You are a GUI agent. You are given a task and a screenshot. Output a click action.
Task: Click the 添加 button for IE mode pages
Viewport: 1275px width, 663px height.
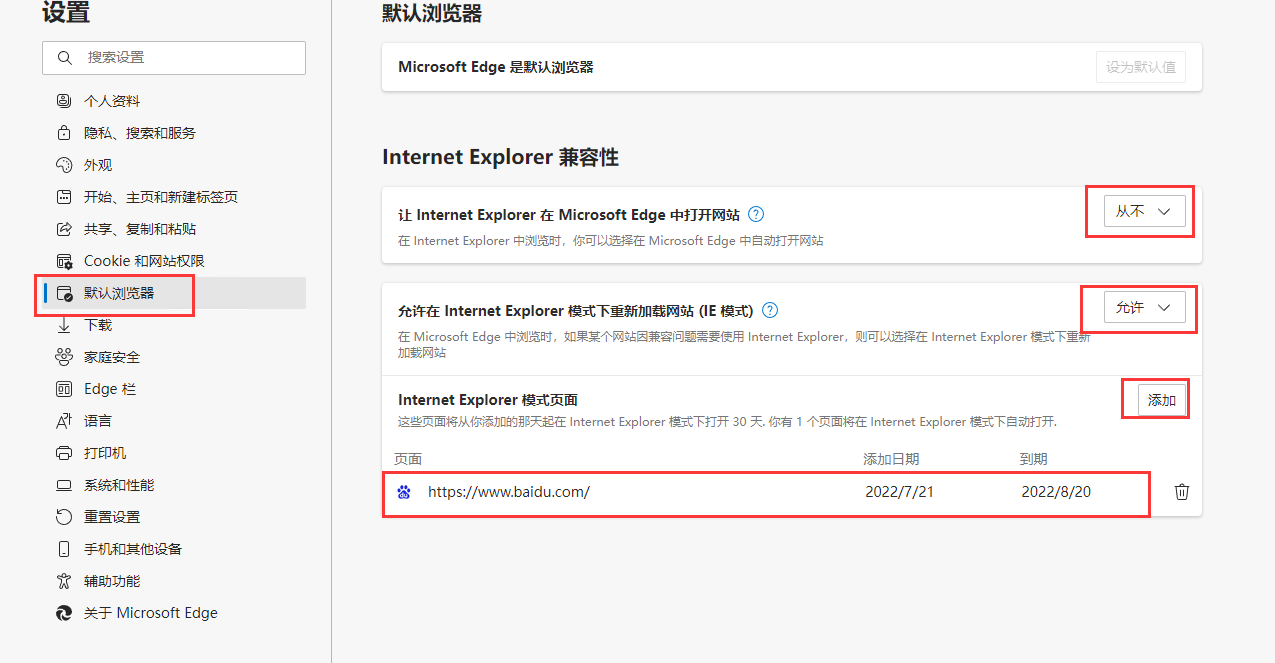[x=1162, y=400]
